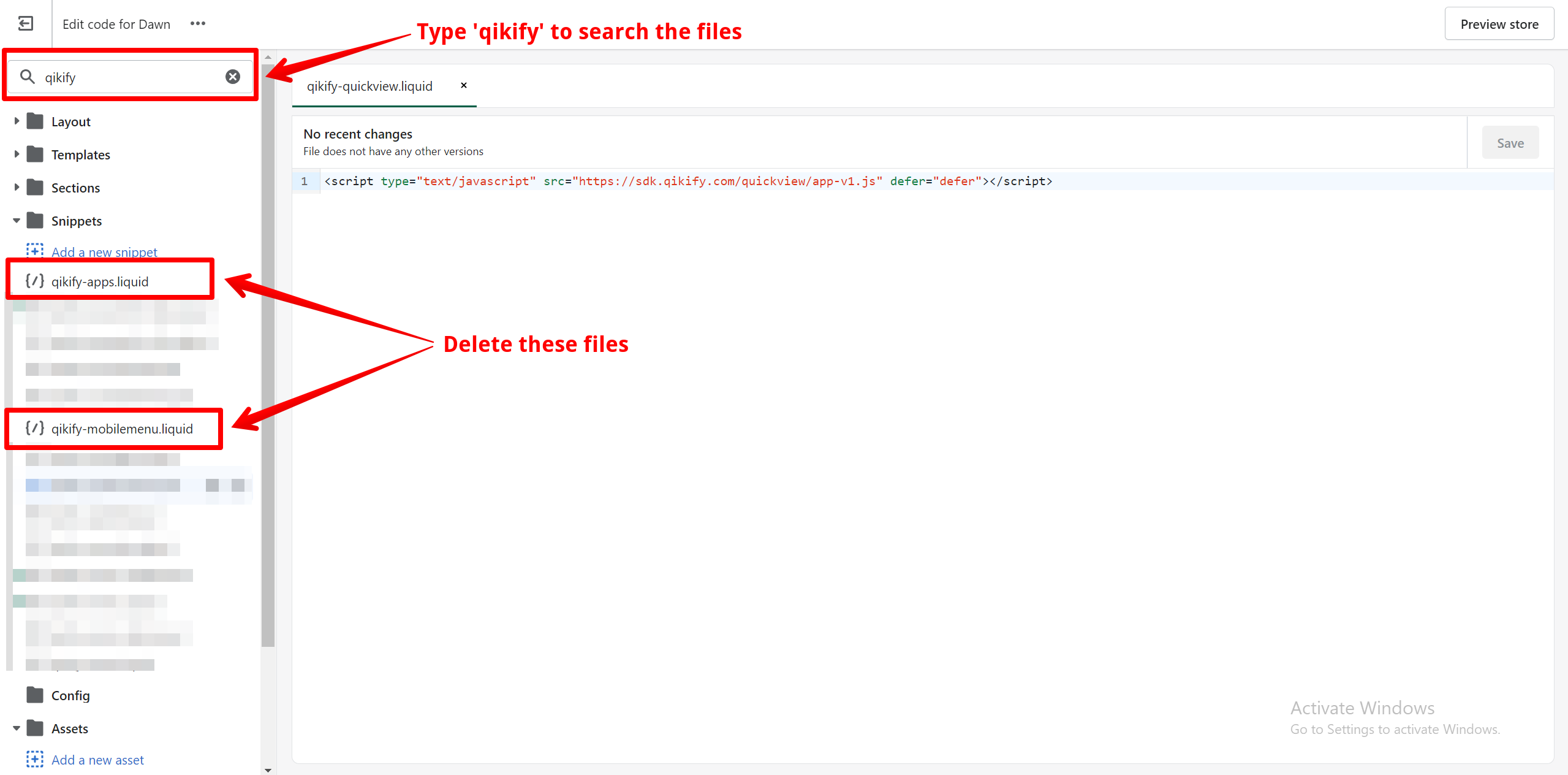This screenshot has width=1568, height=775.
Task: Open qikify-mobilemenu.liquid file
Action: click(122, 429)
